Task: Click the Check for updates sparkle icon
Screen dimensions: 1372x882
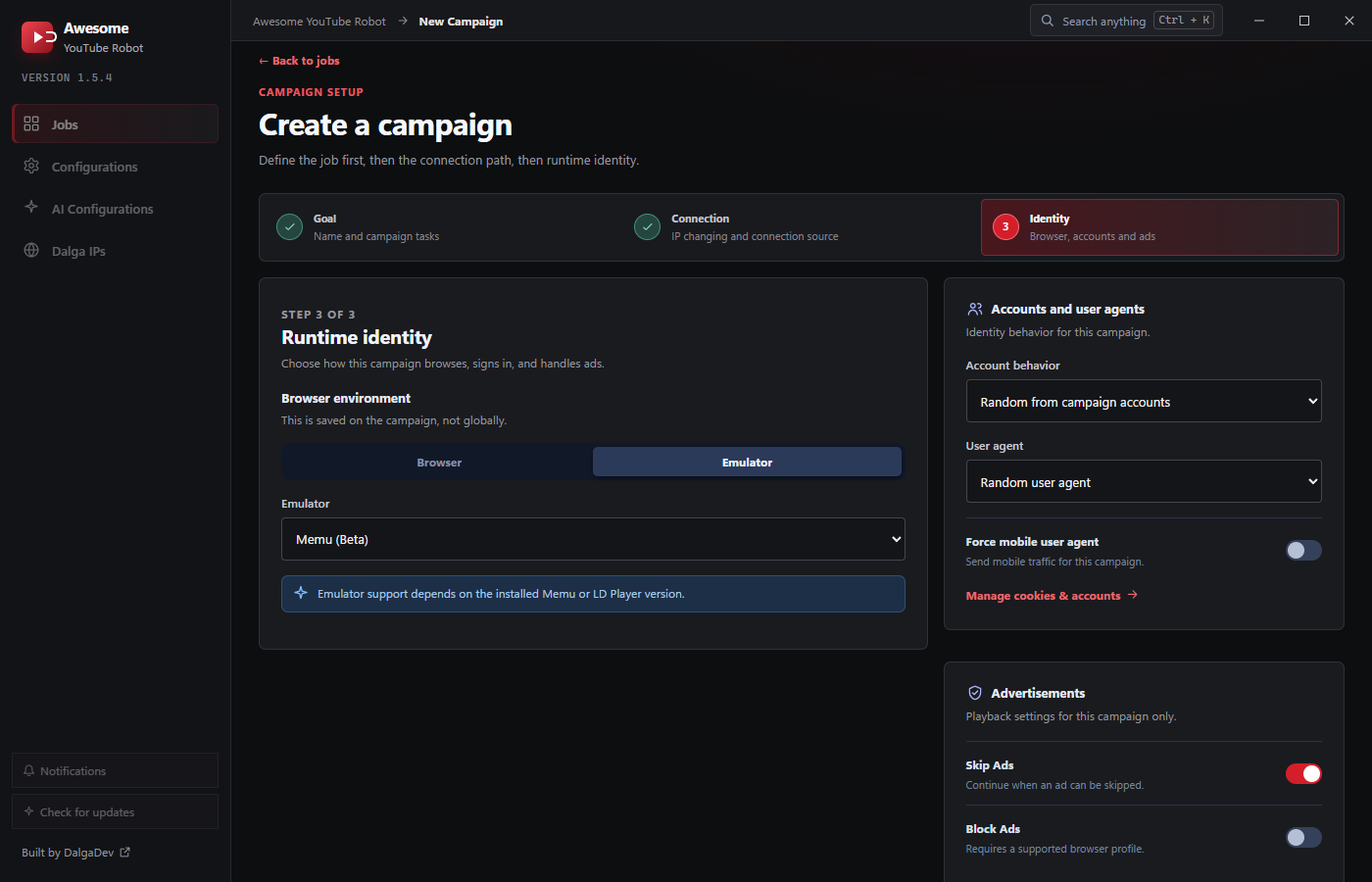Action: 29,811
